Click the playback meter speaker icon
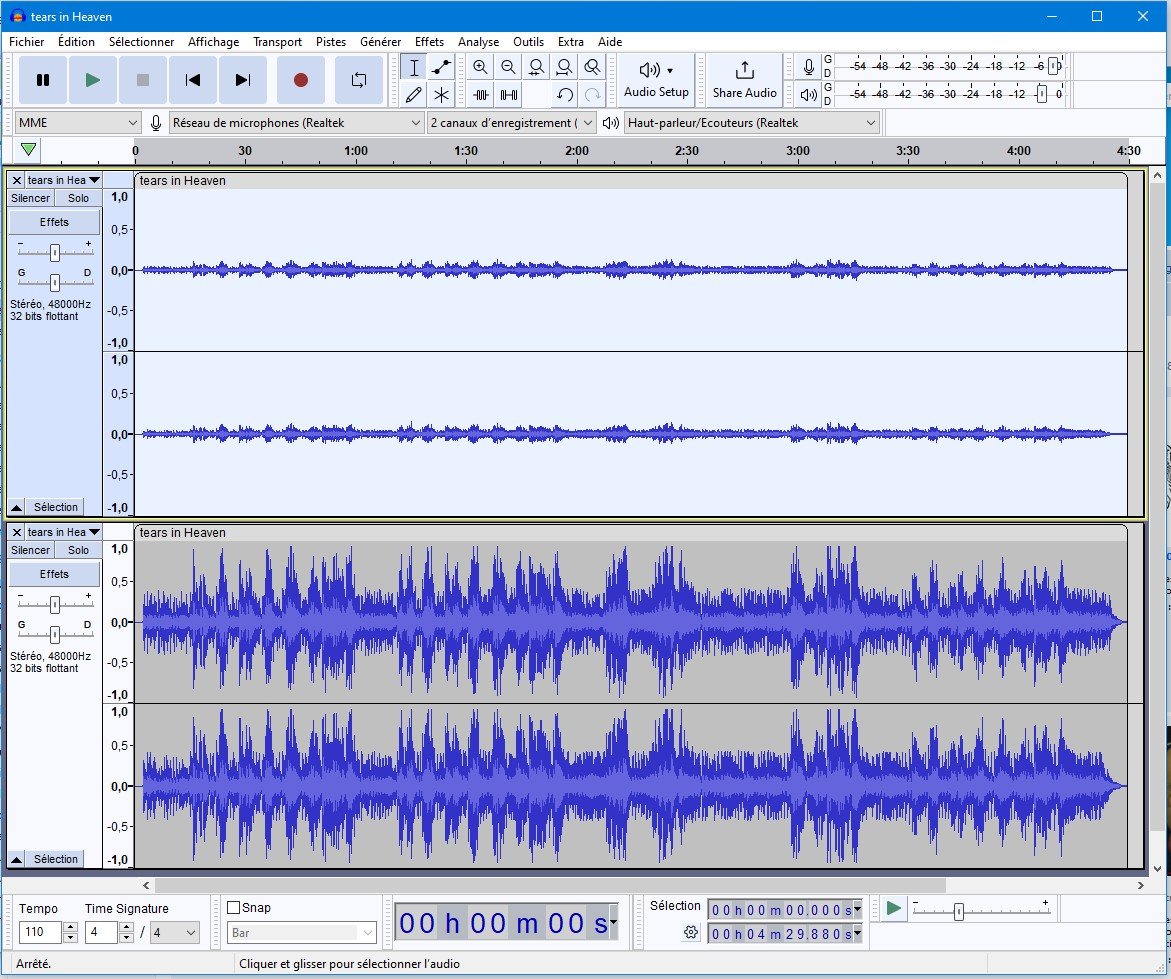This screenshot has height=979, width=1171. pyautogui.click(x=808, y=95)
